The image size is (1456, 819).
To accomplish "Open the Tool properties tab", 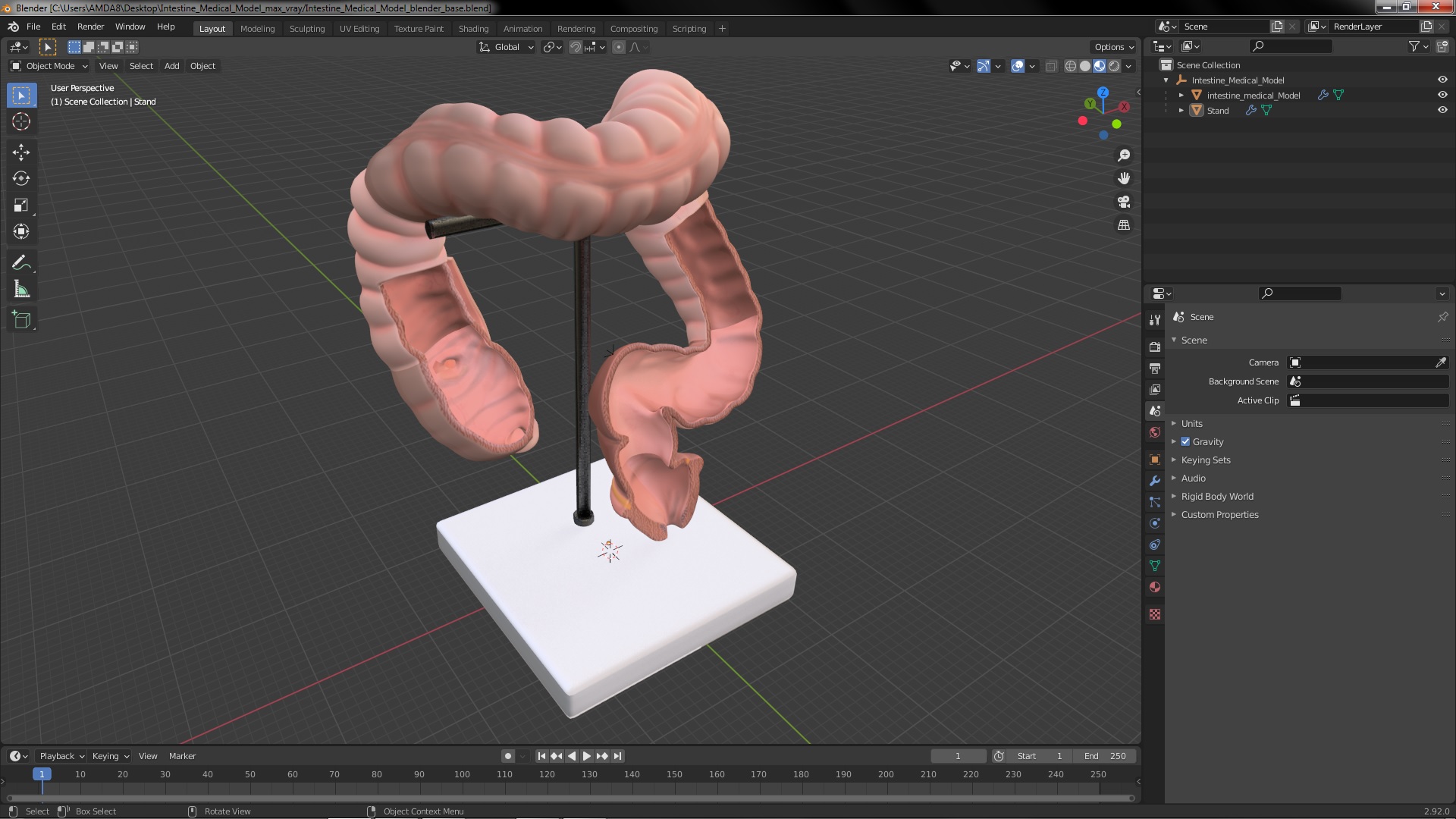I will (x=1155, y=320).
